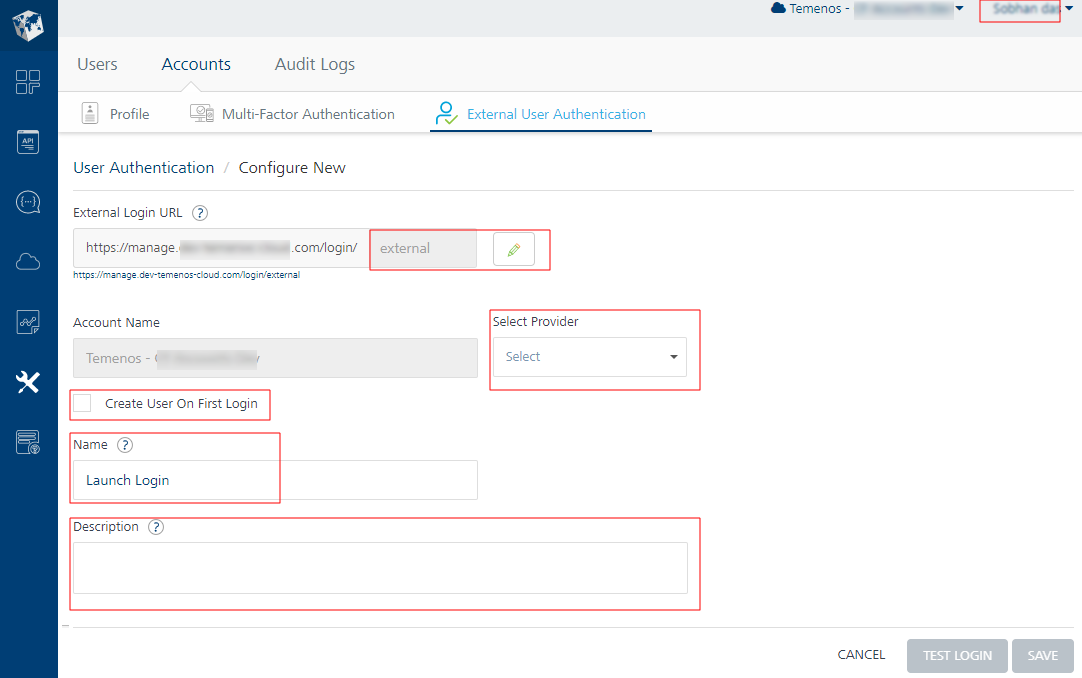Viewport: 1082px width, 678px height.
Task: Select the wrench settings sidebar icon
Action: 28,382
